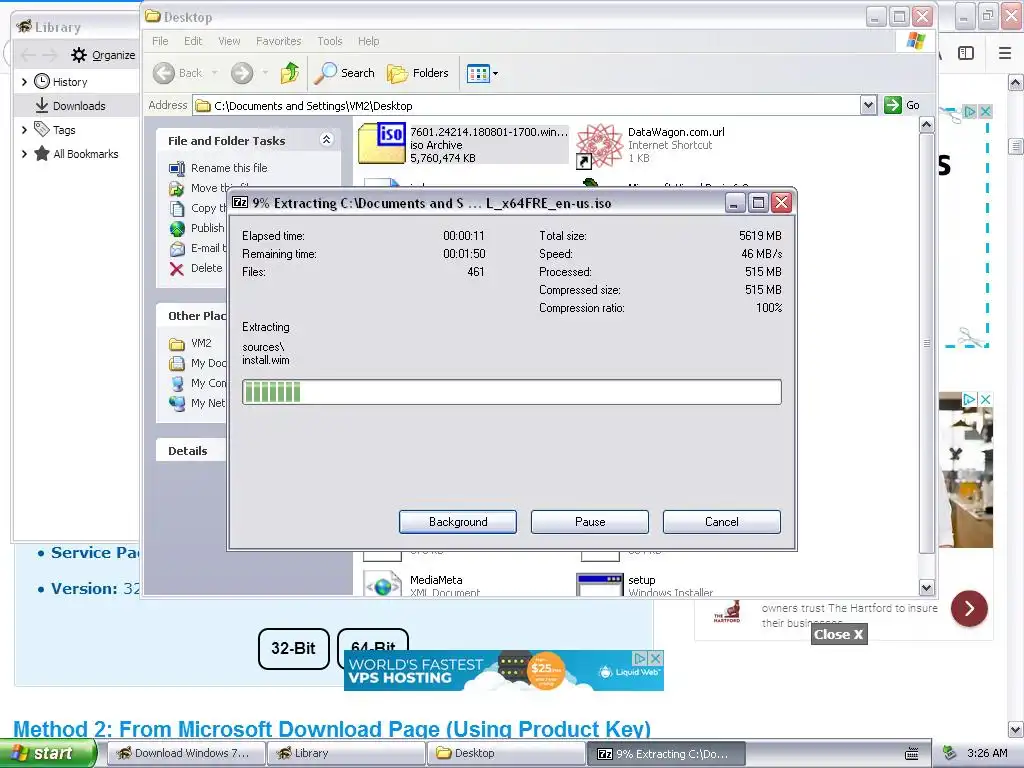Select the MediaMeta XML document icon
Screen dimensions: 1024x768
(x=383, y=584)
